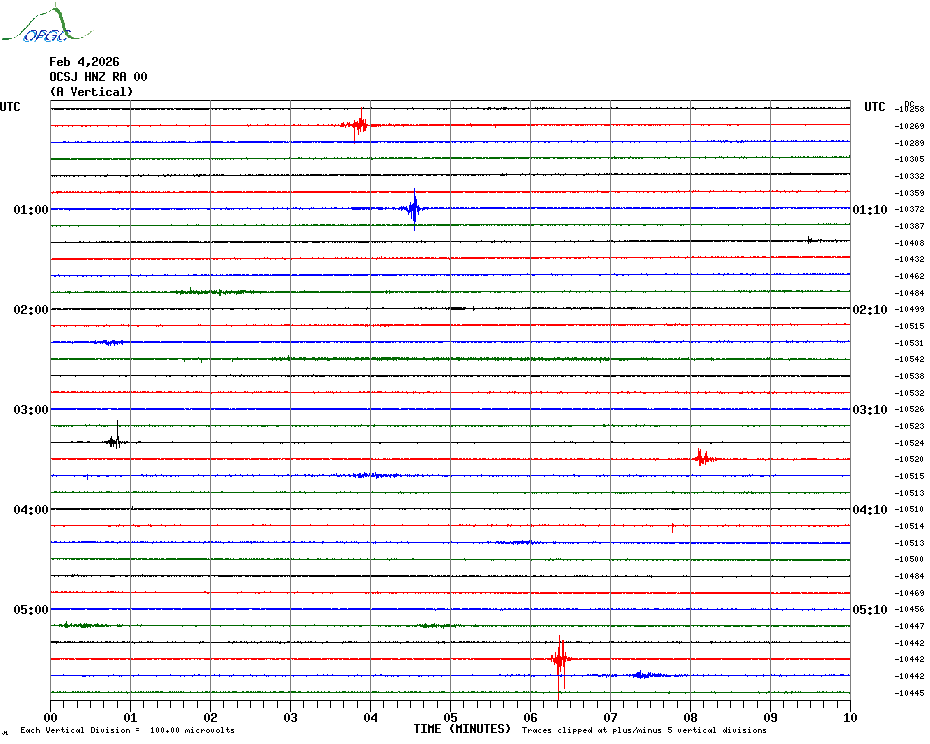The width and height of the screenshot is (930, 744).
Task: Click the OFGC logo
Action: (36, 27)
